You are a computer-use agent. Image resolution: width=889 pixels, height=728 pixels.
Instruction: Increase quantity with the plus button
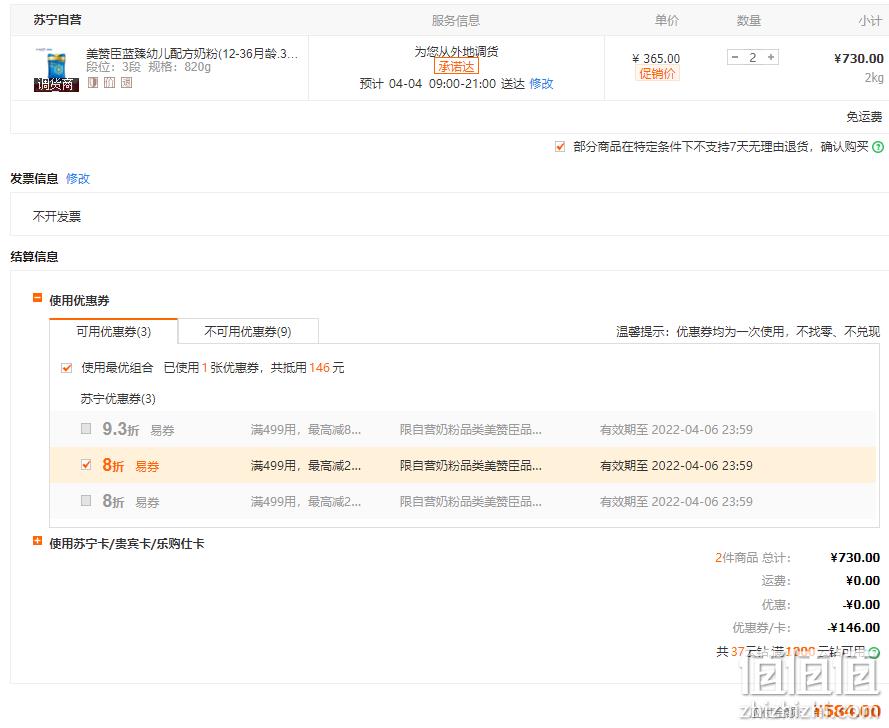tap(771, 57)
